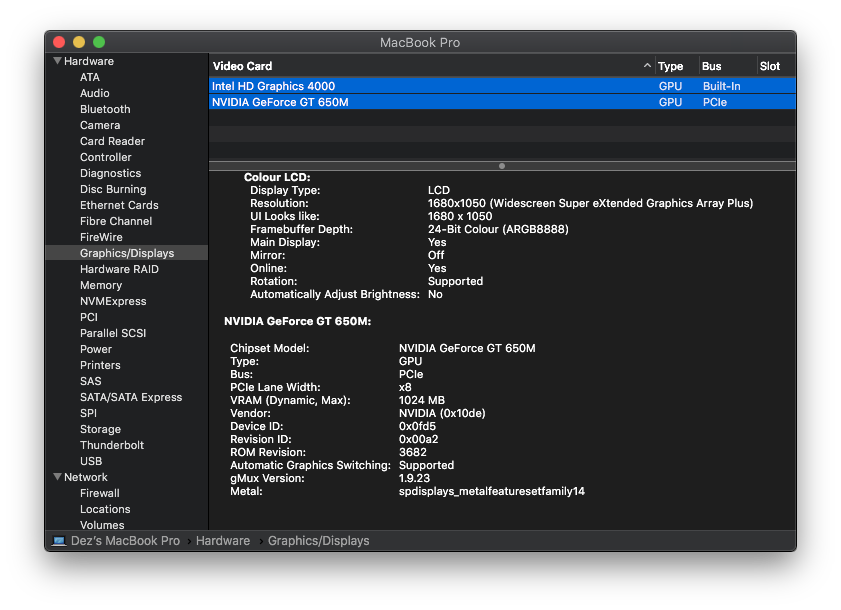The image size is (841, 610).
Task: Open Parallel SCSI entry
Action: [x=113, y=334]
